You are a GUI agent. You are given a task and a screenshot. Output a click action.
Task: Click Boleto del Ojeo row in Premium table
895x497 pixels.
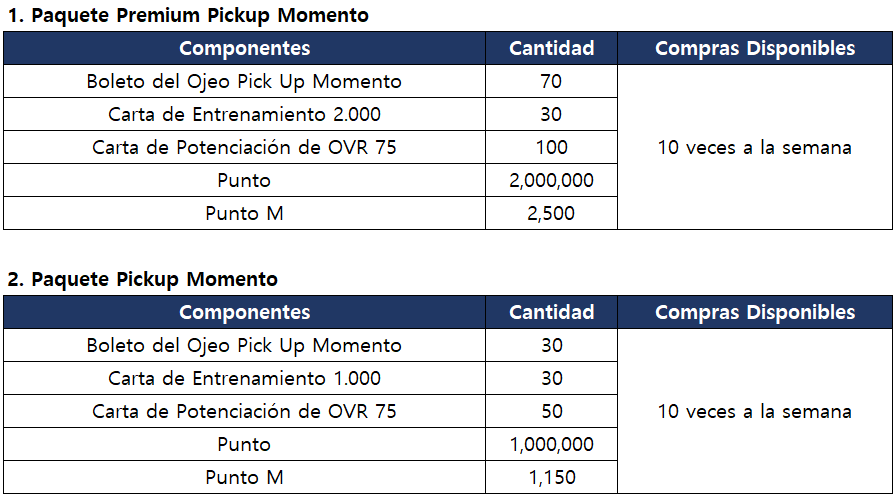[x=244, y=81]
